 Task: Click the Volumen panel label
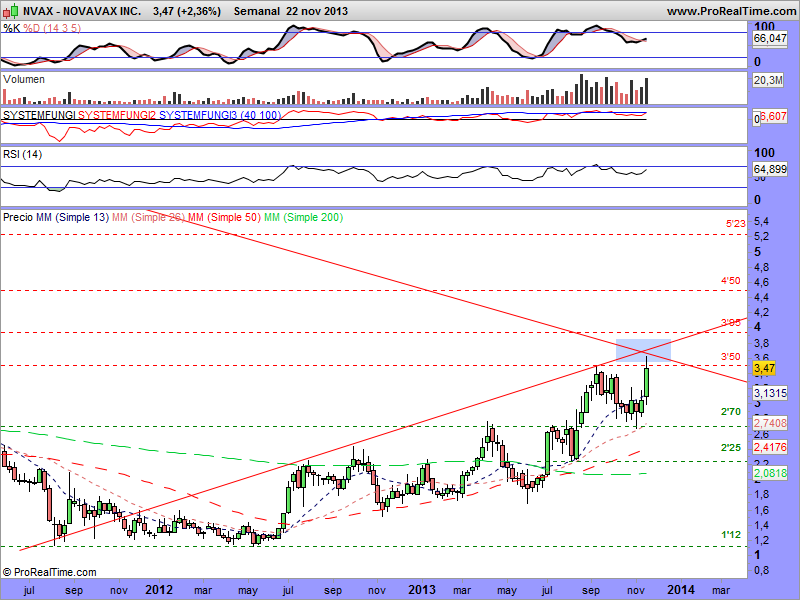click(x=23, y=79)
